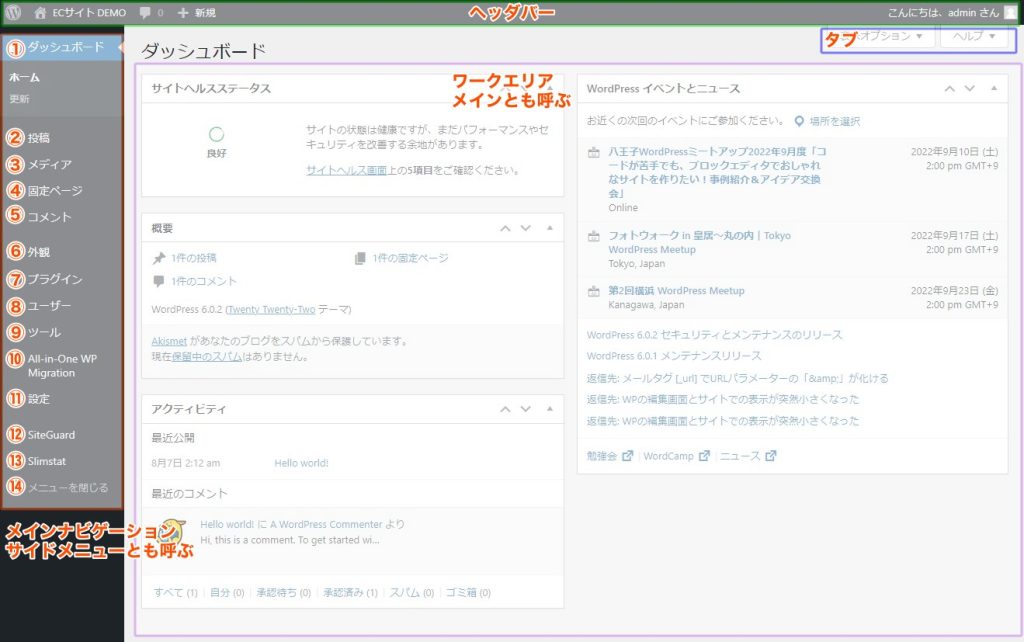1024x642 pixels.
Task: Open プラグイン in the side menu
Action: coord(55,279)
